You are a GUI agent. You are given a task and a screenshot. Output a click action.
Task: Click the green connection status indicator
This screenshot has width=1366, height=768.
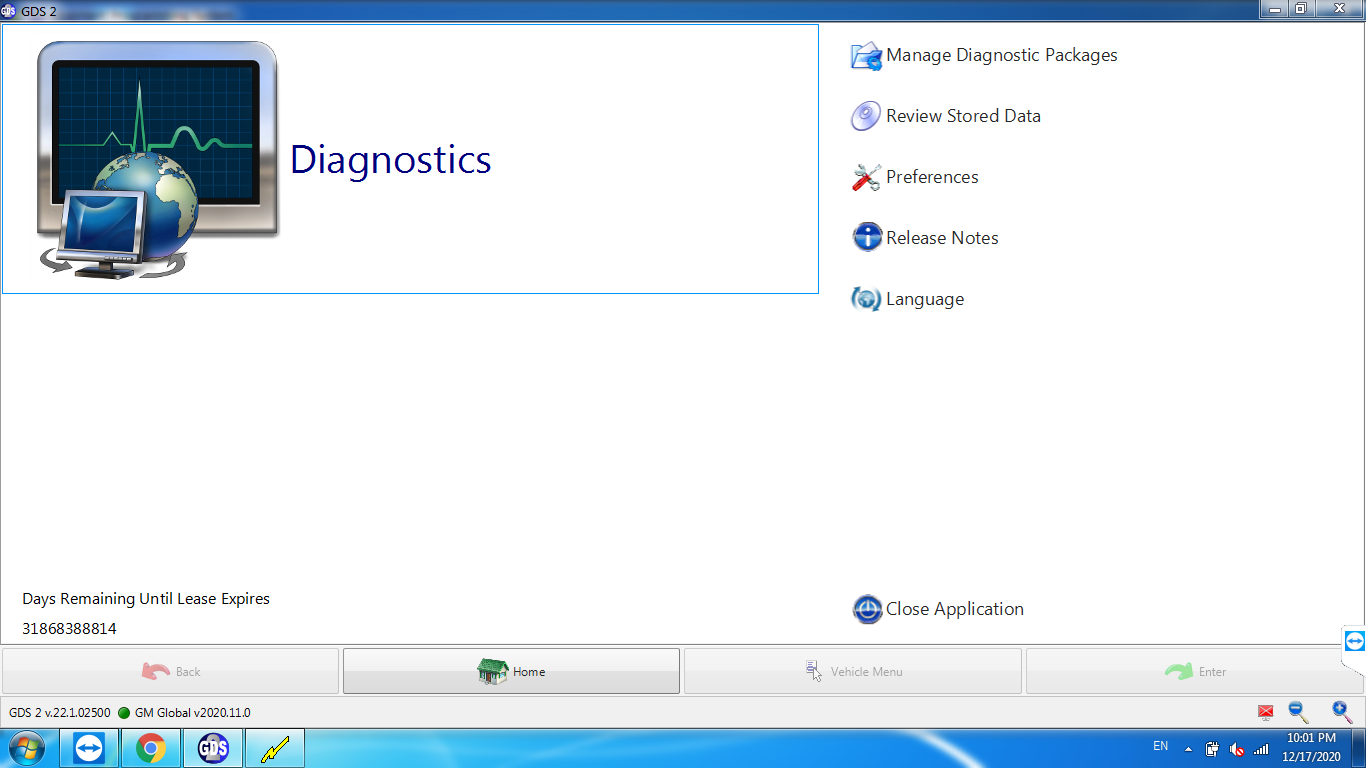(124, 713)
